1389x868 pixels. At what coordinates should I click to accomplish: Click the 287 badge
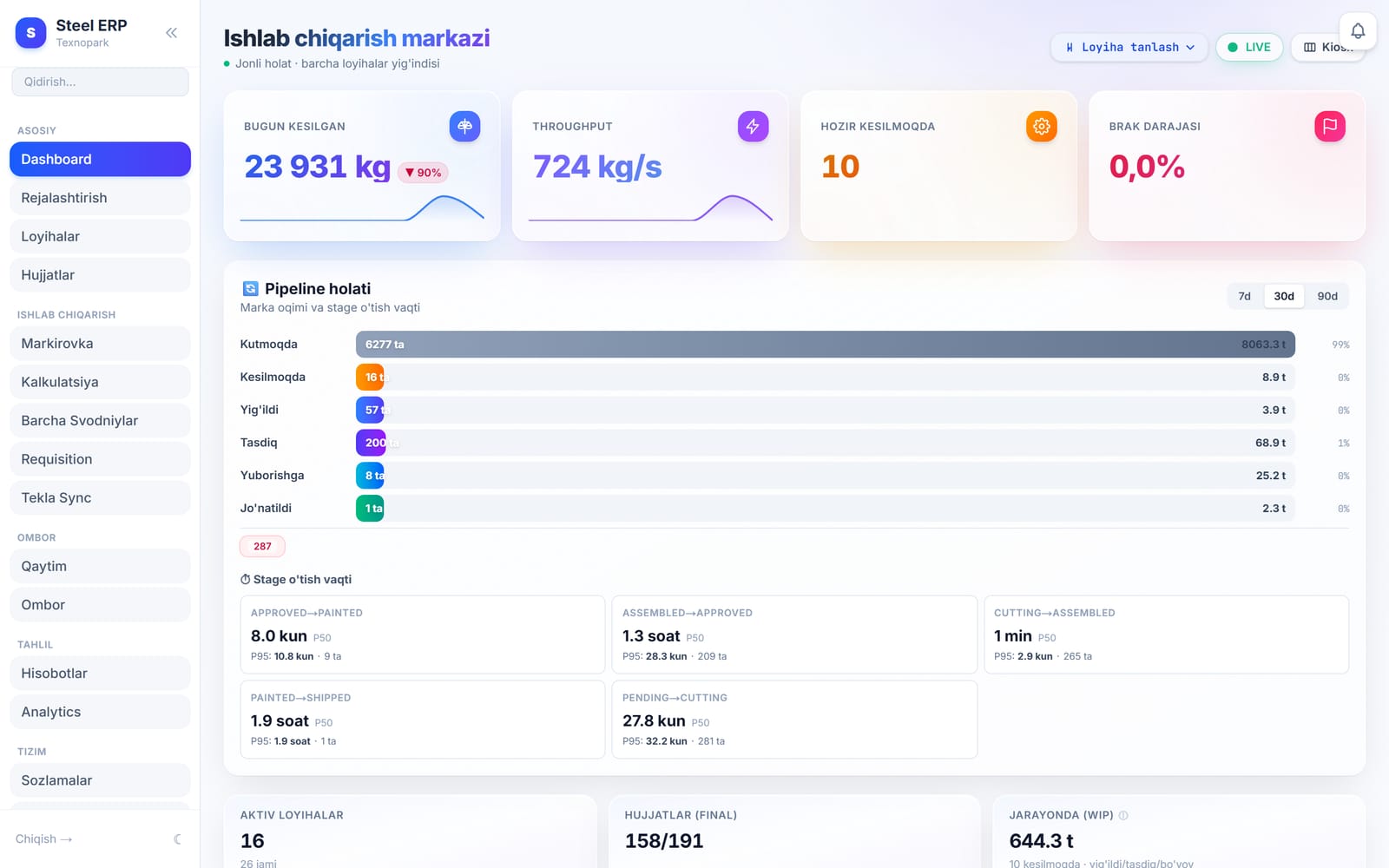tap(262, 546)
